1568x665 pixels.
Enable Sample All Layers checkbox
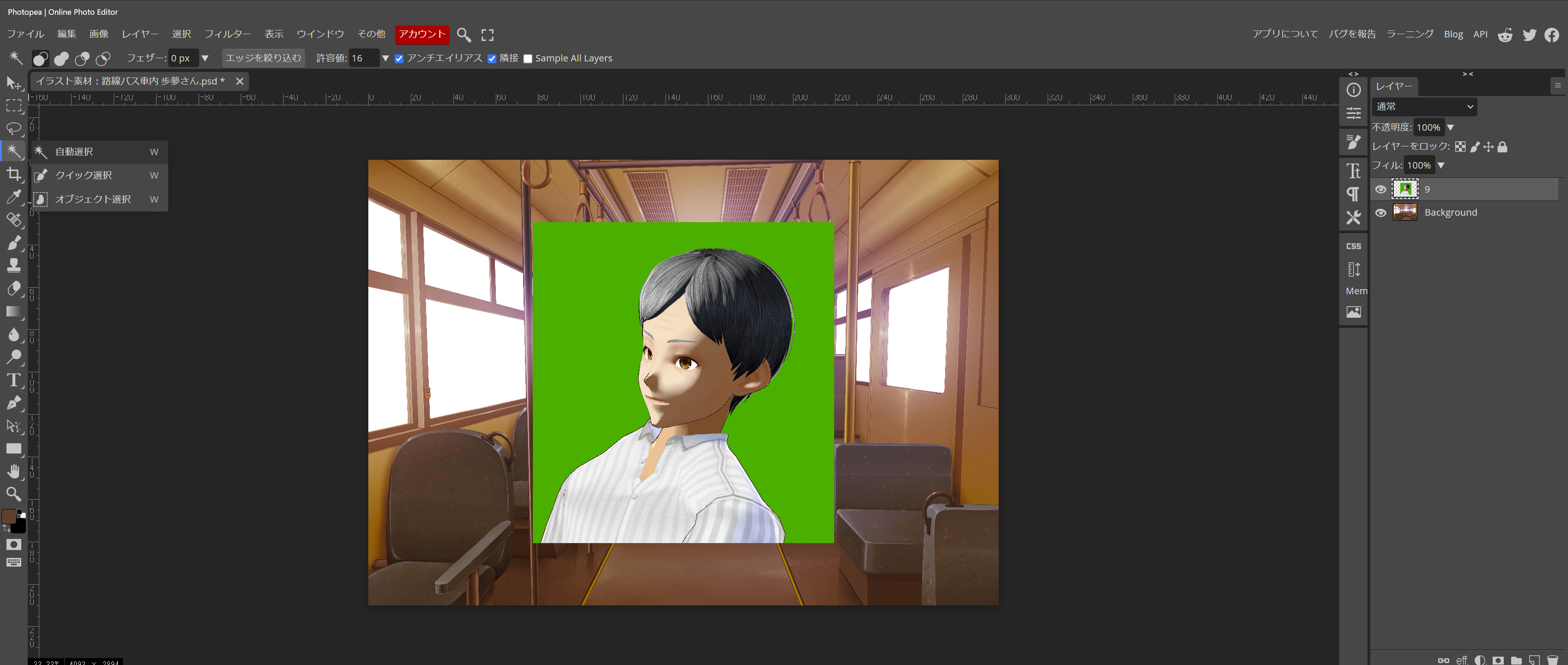(x=528, y=58)
